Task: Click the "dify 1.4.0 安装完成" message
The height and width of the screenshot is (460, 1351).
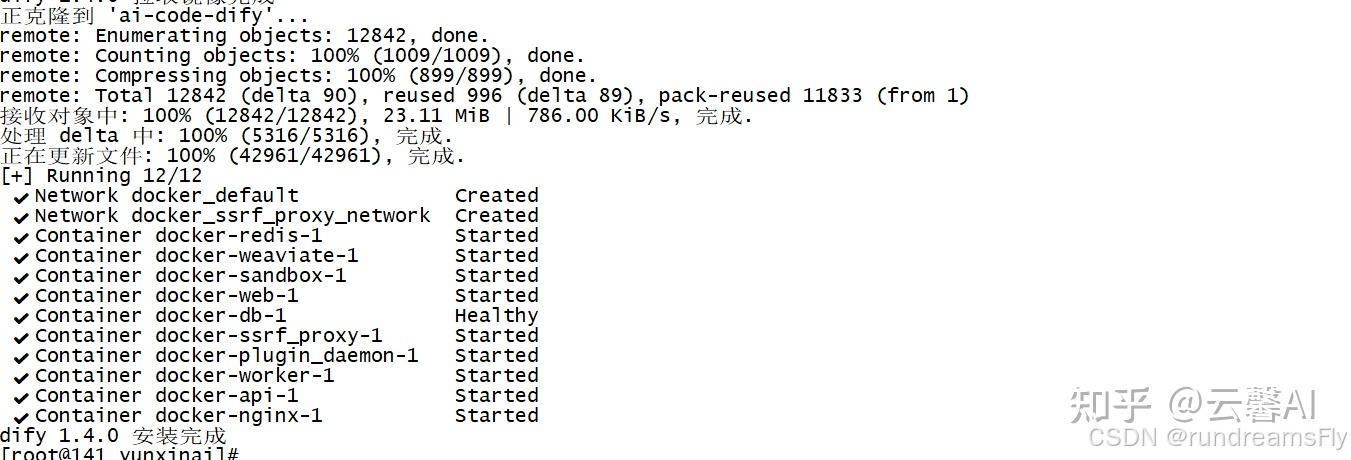Action: coord(113,436)
